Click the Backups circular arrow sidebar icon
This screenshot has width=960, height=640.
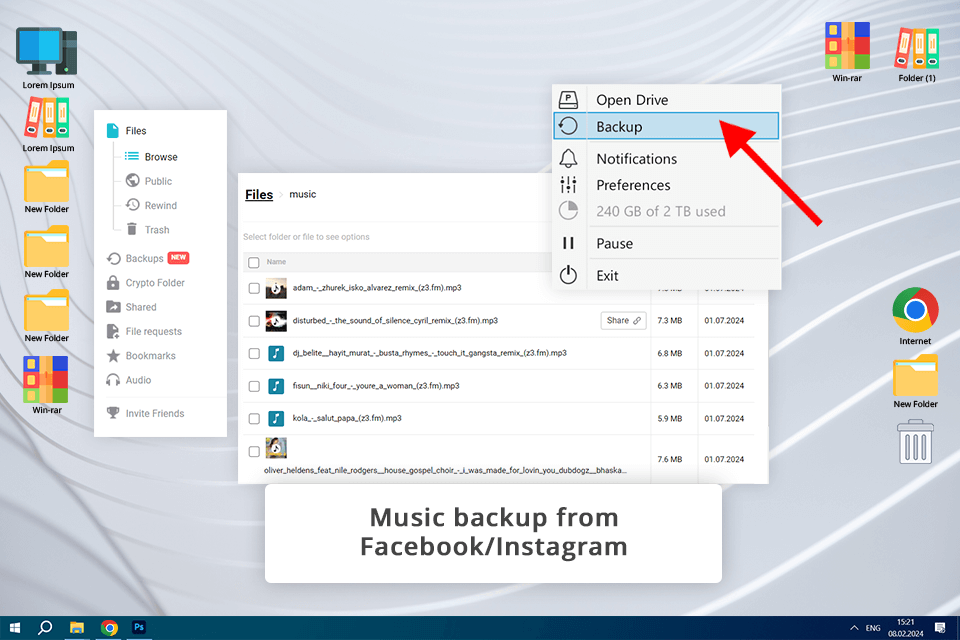tap(113, 258)
